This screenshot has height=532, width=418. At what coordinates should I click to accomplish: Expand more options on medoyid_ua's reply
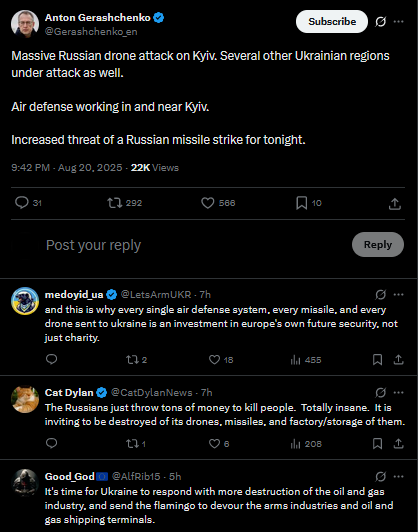point(398,294)
